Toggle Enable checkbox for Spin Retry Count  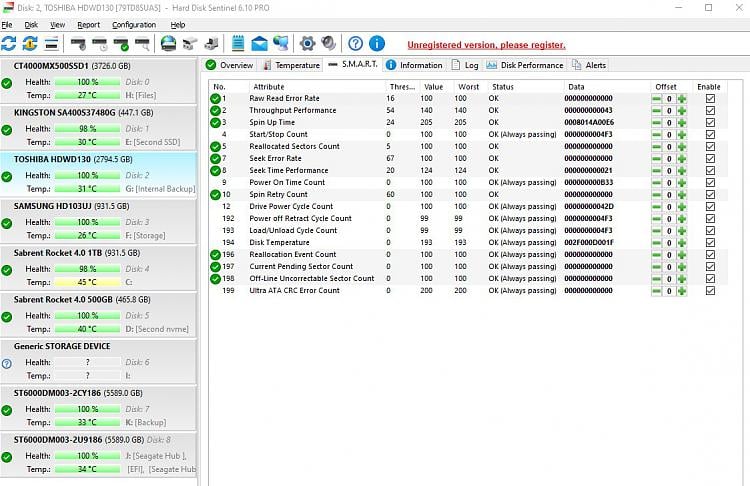710,195
